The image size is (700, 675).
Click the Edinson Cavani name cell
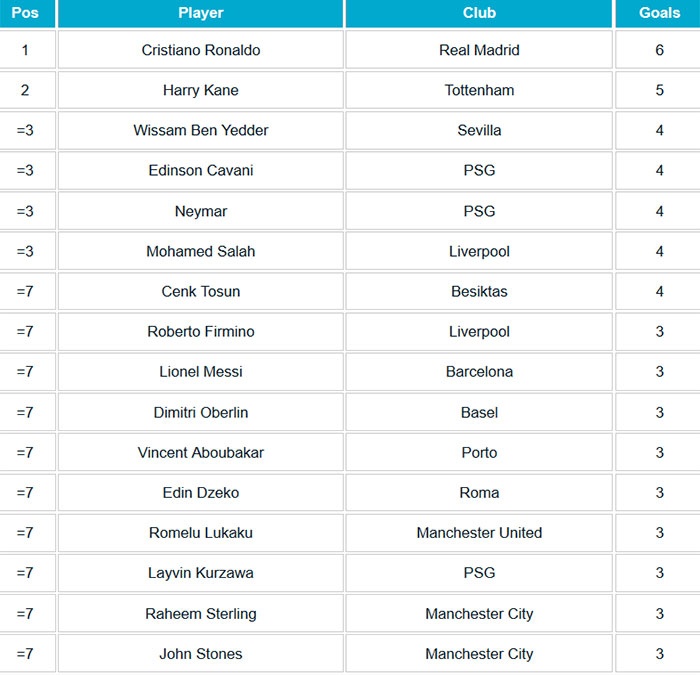201,170
